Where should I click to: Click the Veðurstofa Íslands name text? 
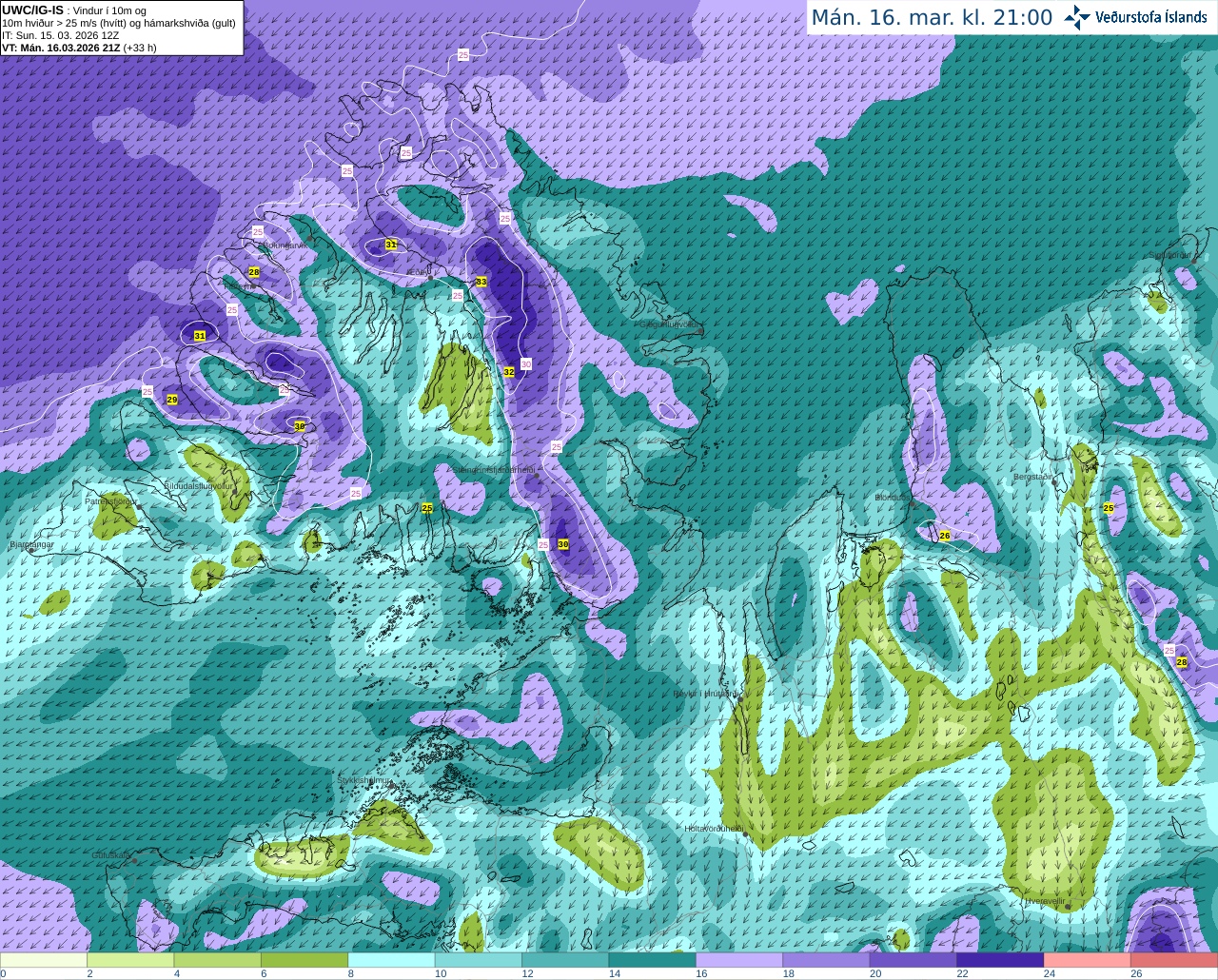pos(1151,17)
